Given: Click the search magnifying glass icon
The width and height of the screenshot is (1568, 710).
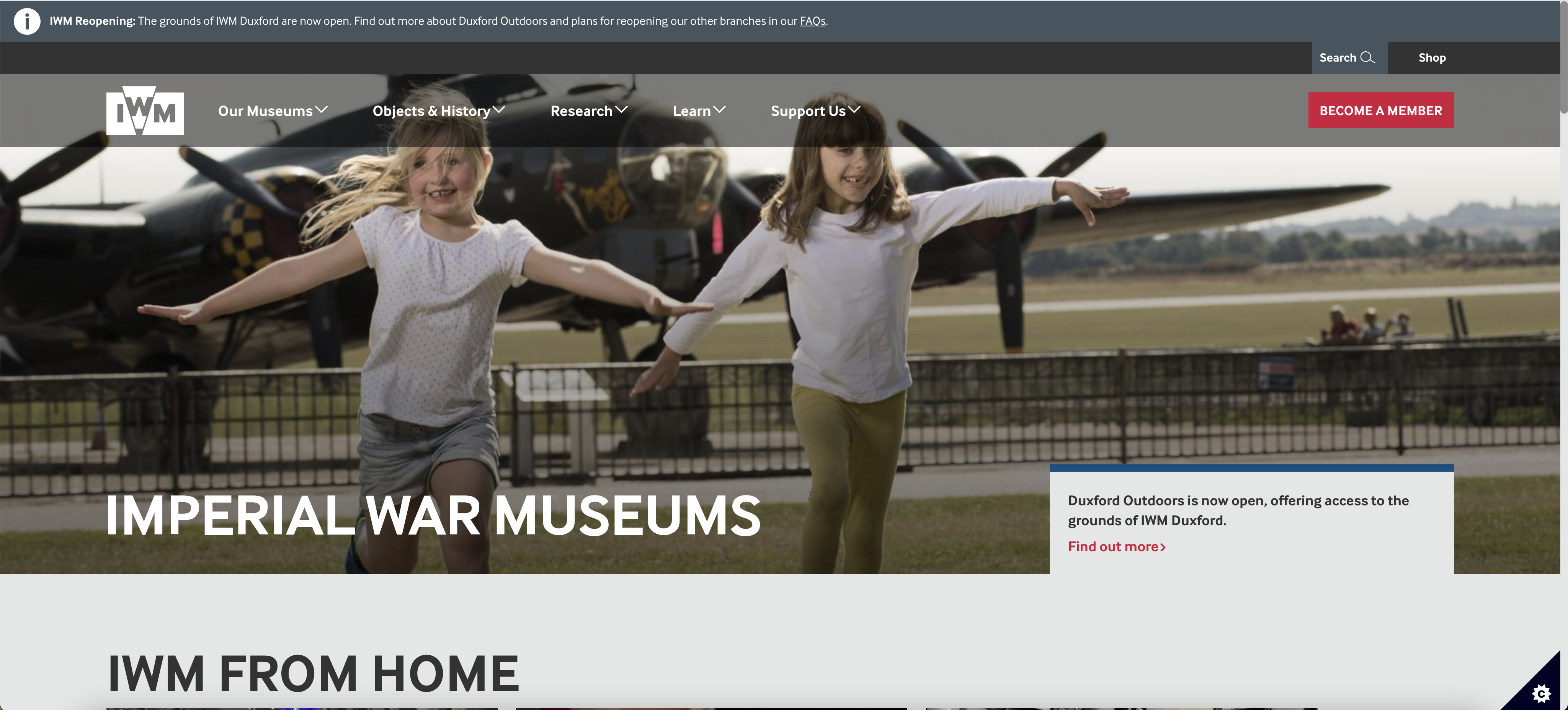Looking at the screenshot, I should pyautogui.click(x=1367, y=57).
